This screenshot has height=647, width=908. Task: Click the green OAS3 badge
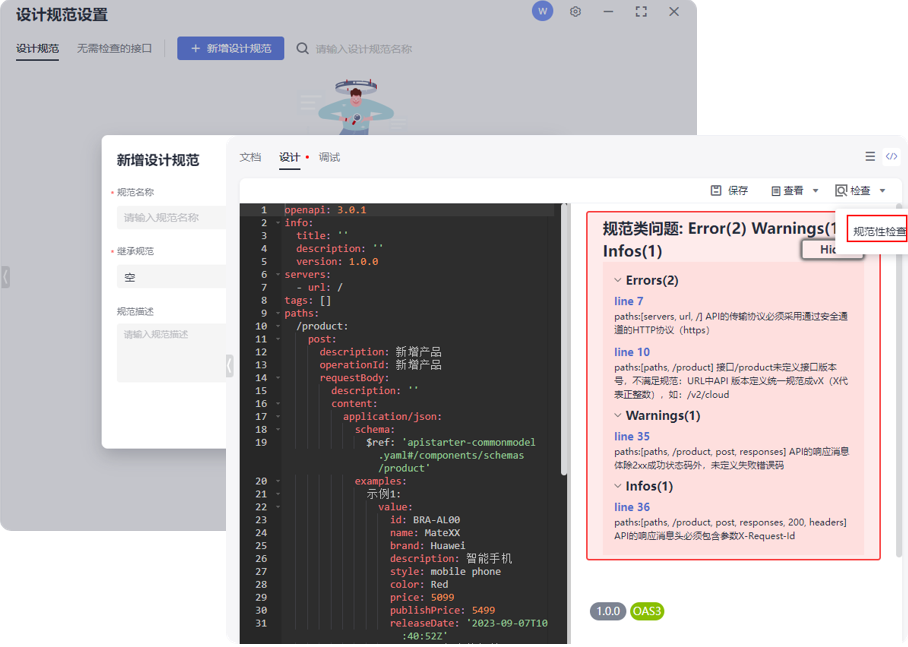646,612
